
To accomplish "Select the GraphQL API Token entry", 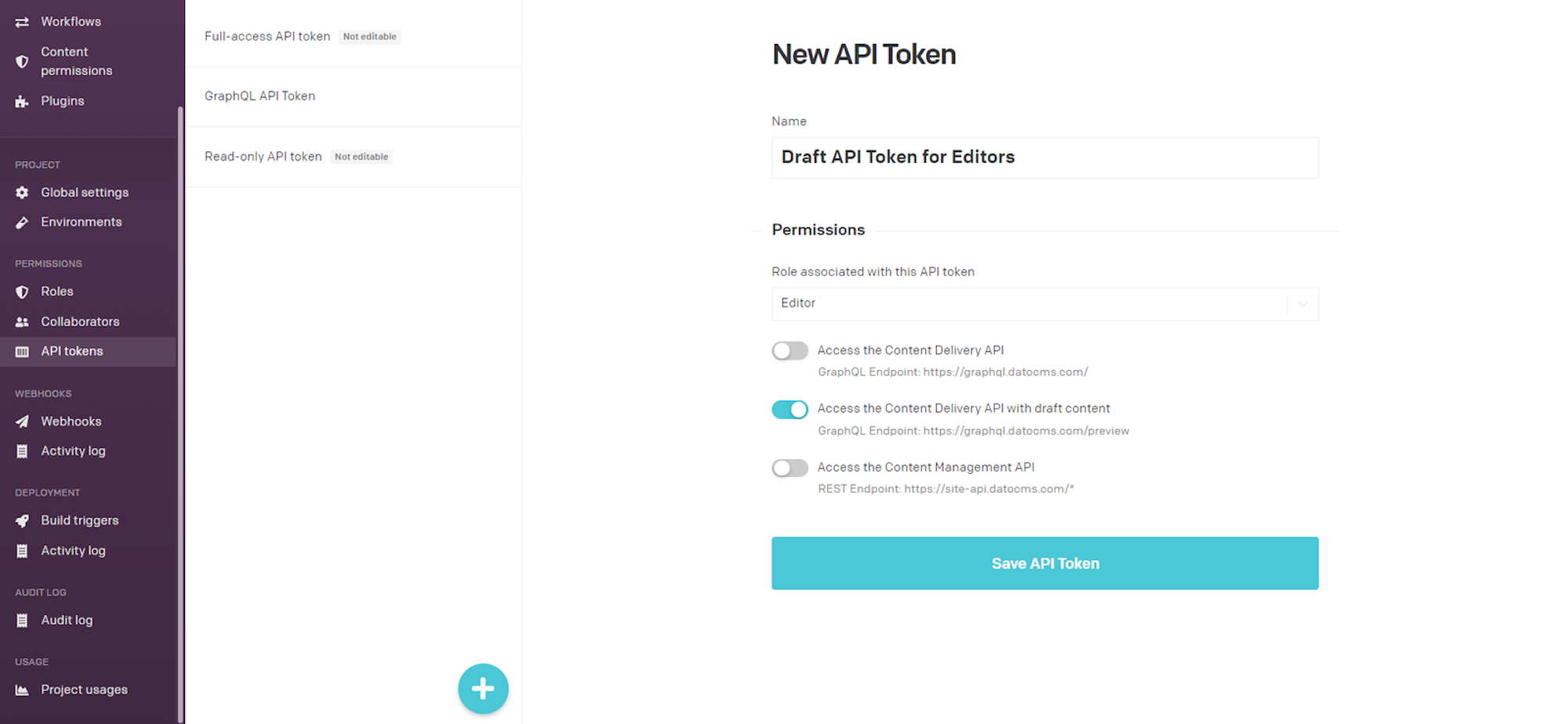I will 353,96.
